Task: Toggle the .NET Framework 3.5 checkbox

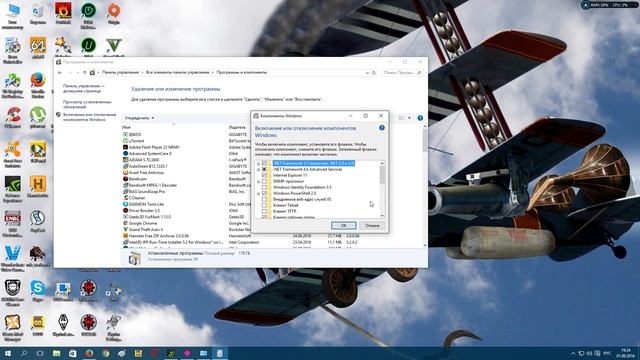Action: click(264, 163)
